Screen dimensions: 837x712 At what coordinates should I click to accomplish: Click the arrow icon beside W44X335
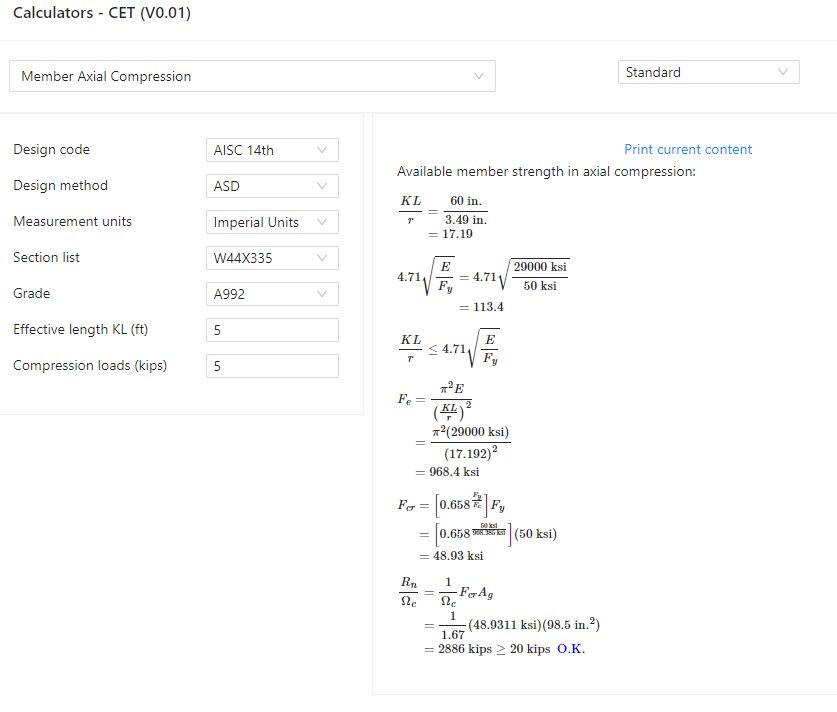[x=322, y=258]
